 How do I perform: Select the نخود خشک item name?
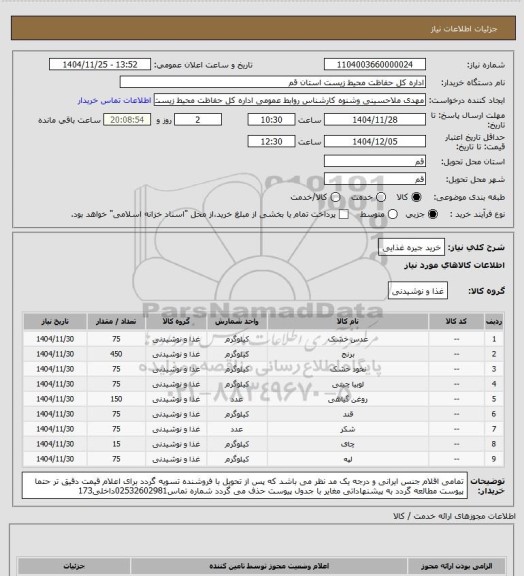[348, 370]
